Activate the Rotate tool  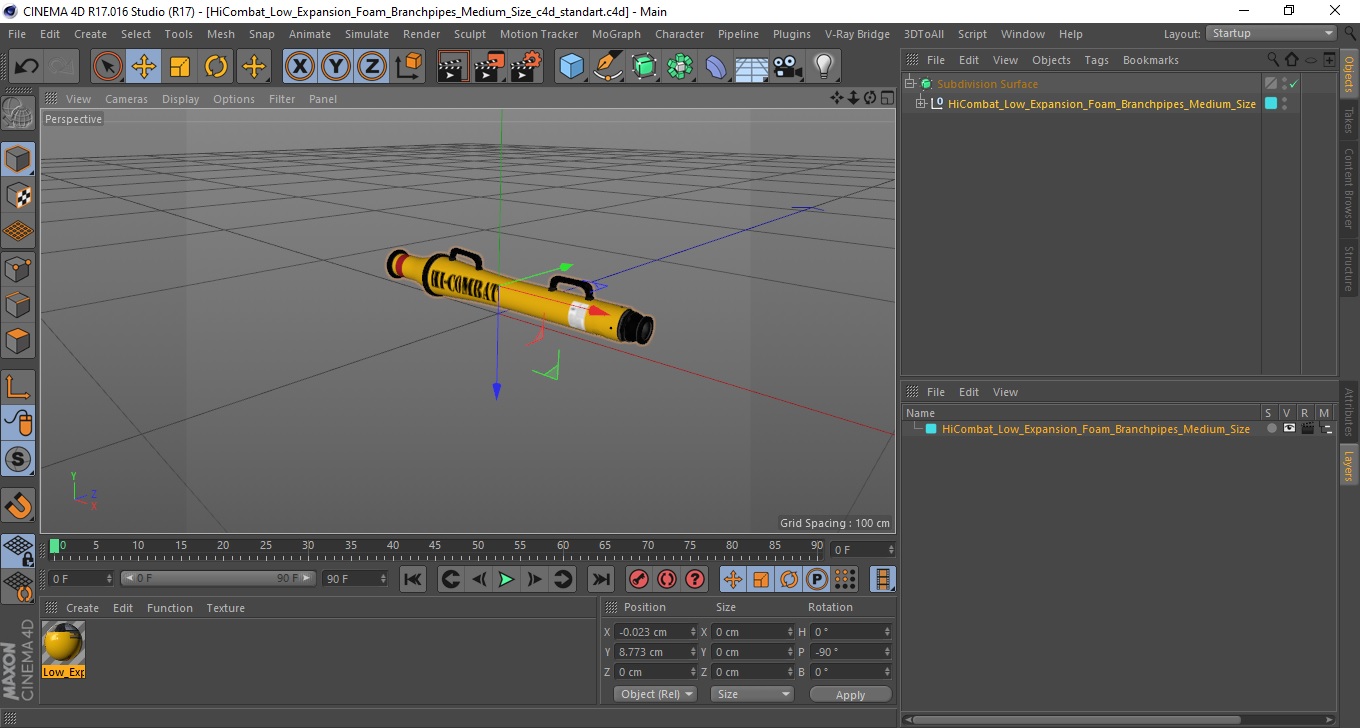tap(216, 67)
